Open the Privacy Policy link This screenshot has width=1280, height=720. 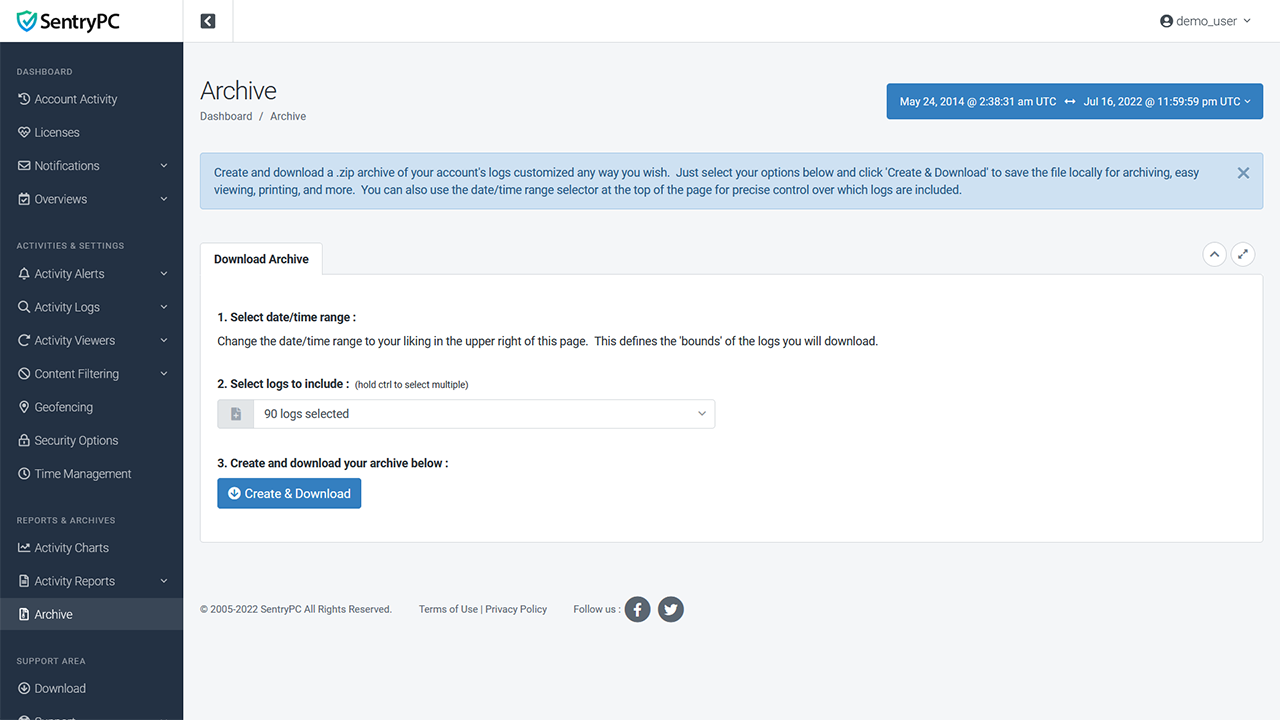pos(516,609)
